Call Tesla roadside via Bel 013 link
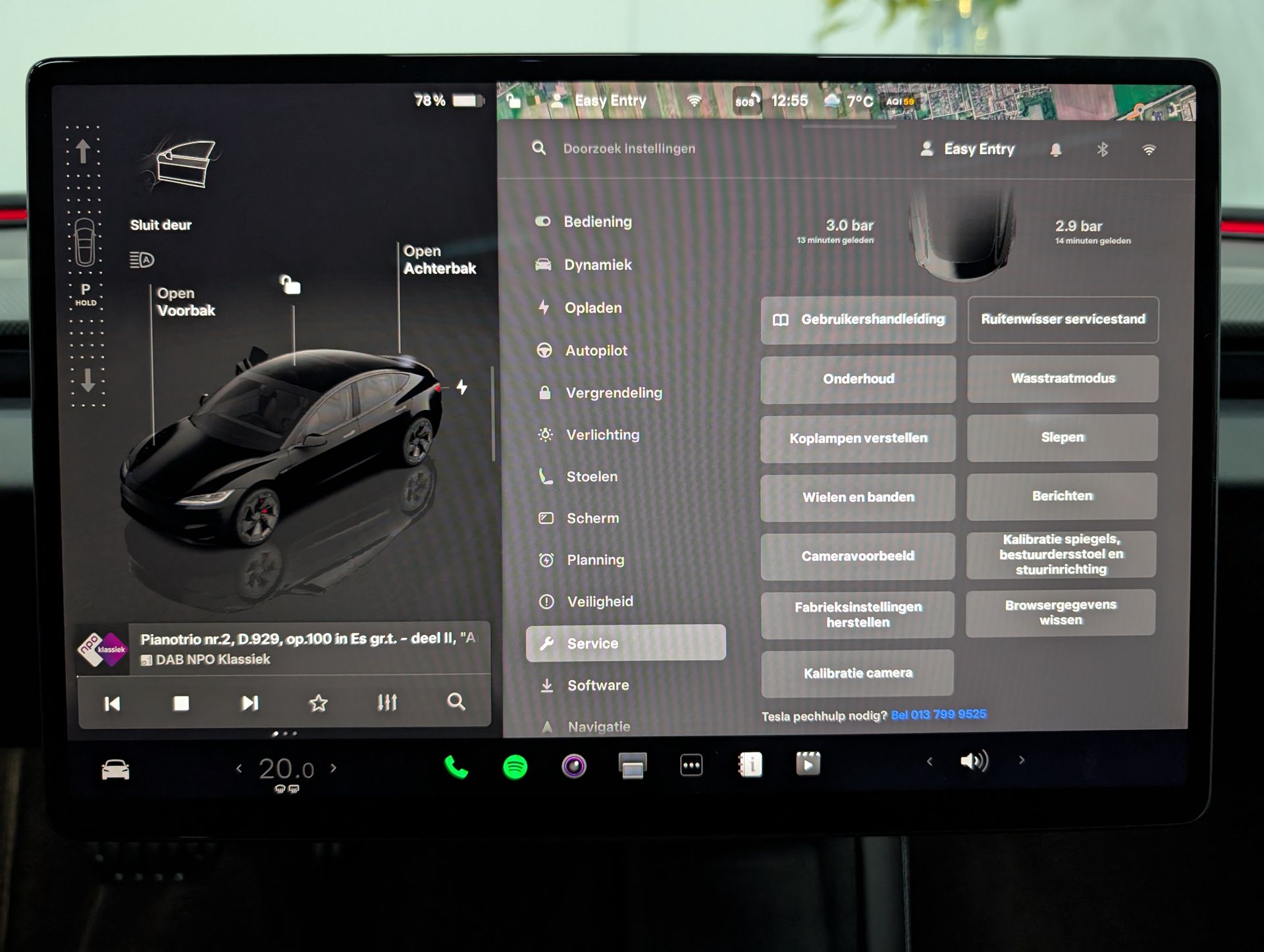 coord(938,714)
